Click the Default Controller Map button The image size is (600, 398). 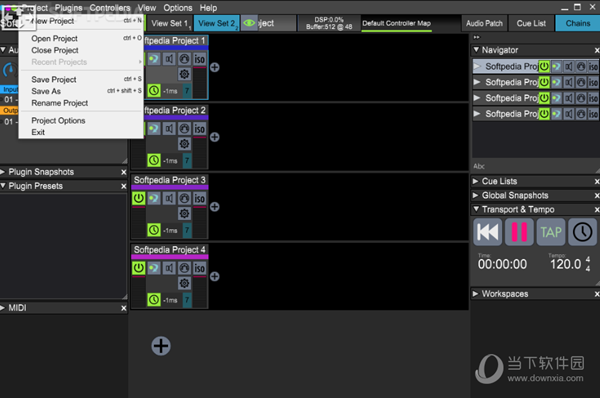click(x=396, y=23)
